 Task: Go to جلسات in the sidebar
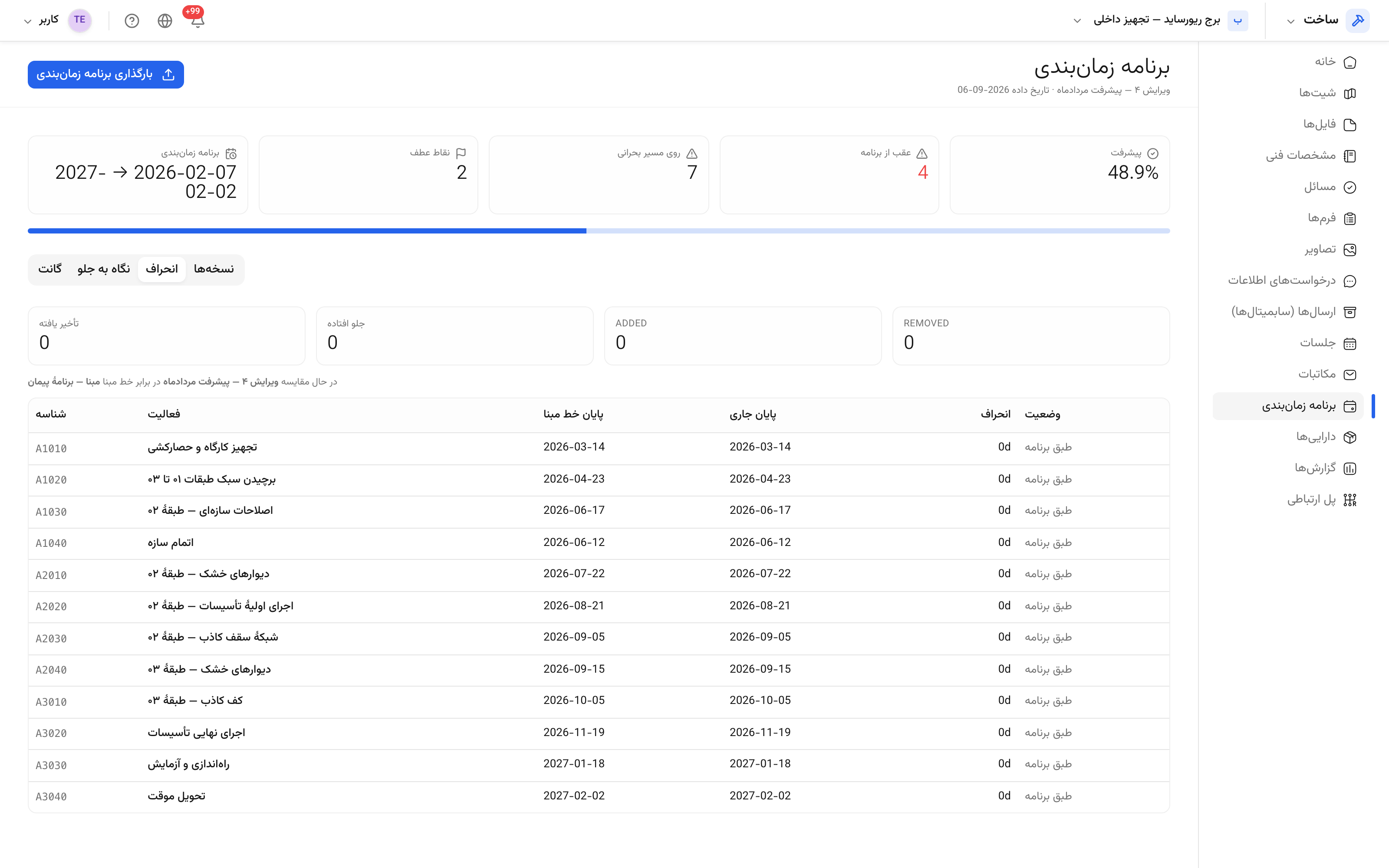point(1287,343)
